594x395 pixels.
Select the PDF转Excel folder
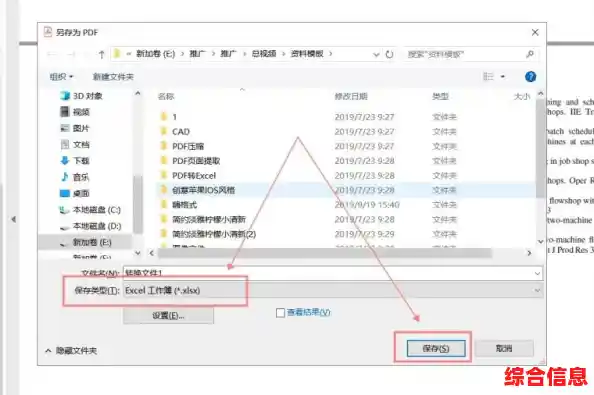pos(194,176)
